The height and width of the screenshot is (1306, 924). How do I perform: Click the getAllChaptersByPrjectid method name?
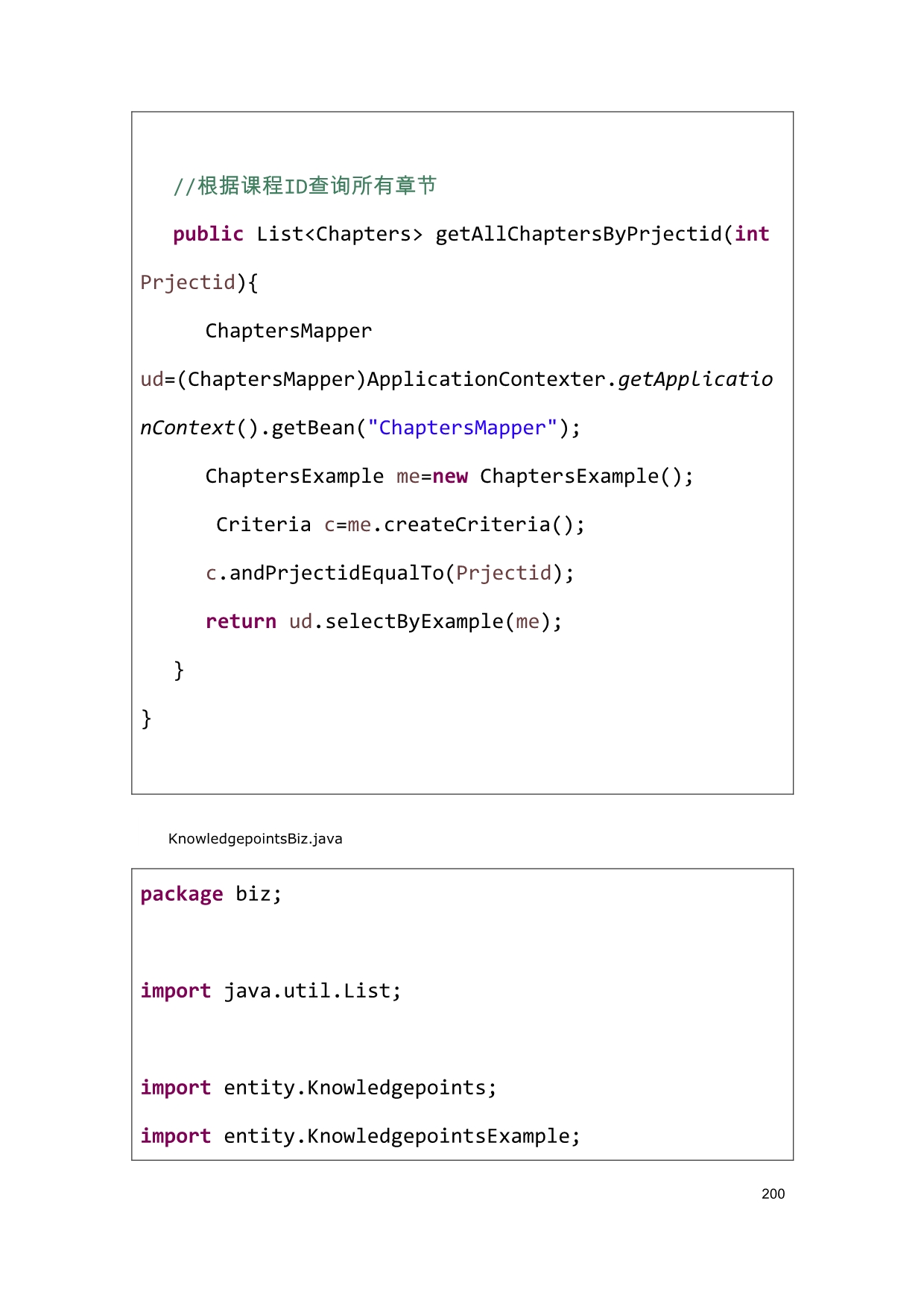click(x=578, y=234)
